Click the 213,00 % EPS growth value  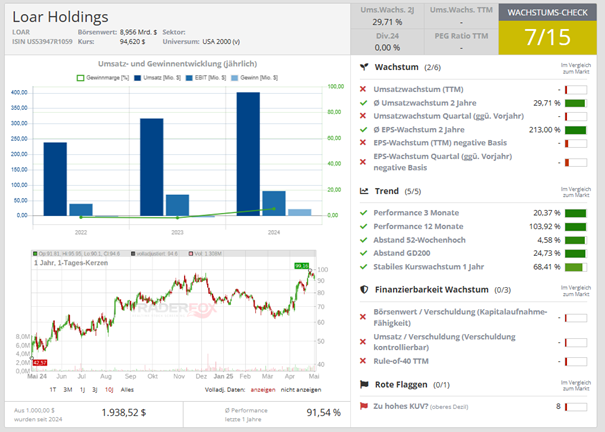(x=544, y=130)
